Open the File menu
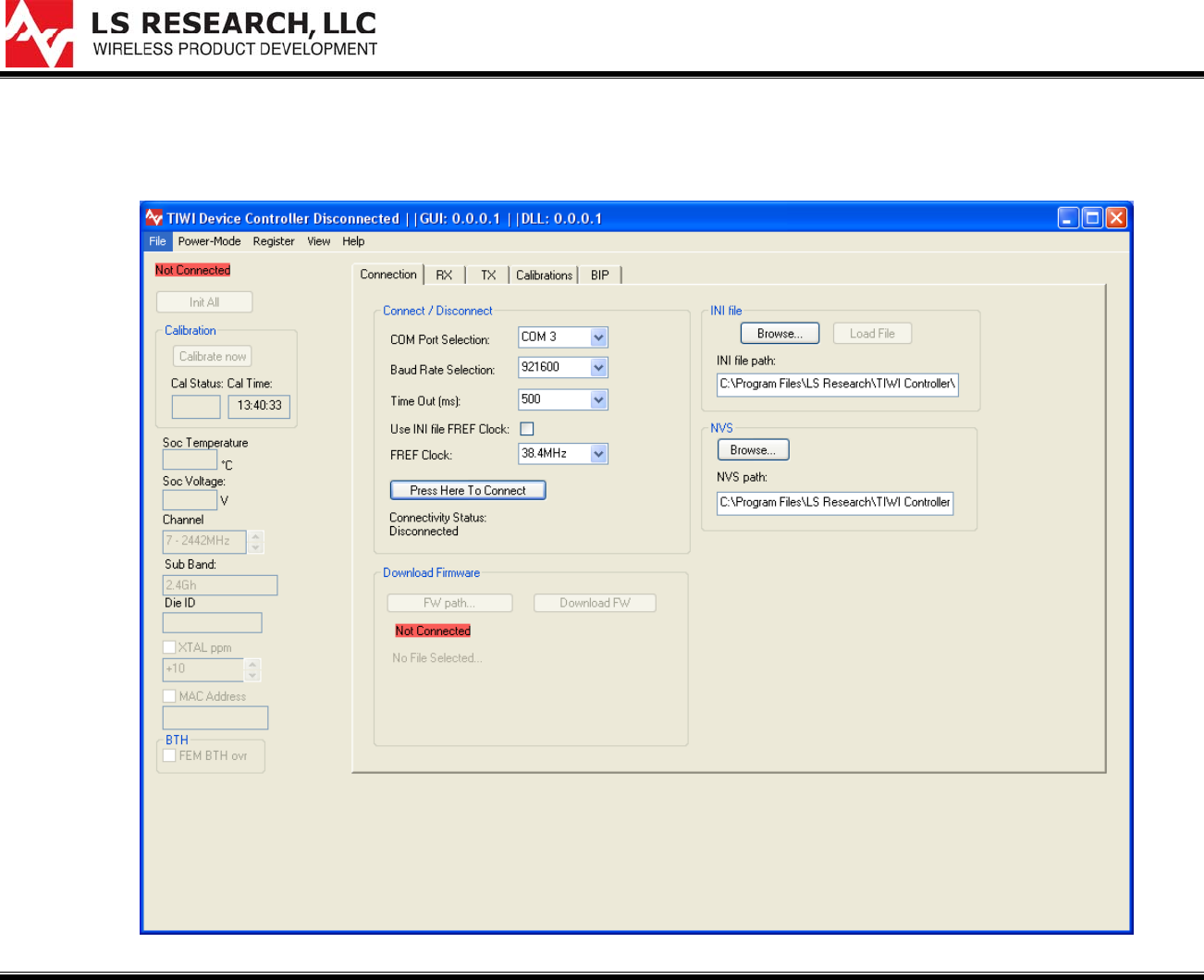1204x980 pixels. pos(157,241)
